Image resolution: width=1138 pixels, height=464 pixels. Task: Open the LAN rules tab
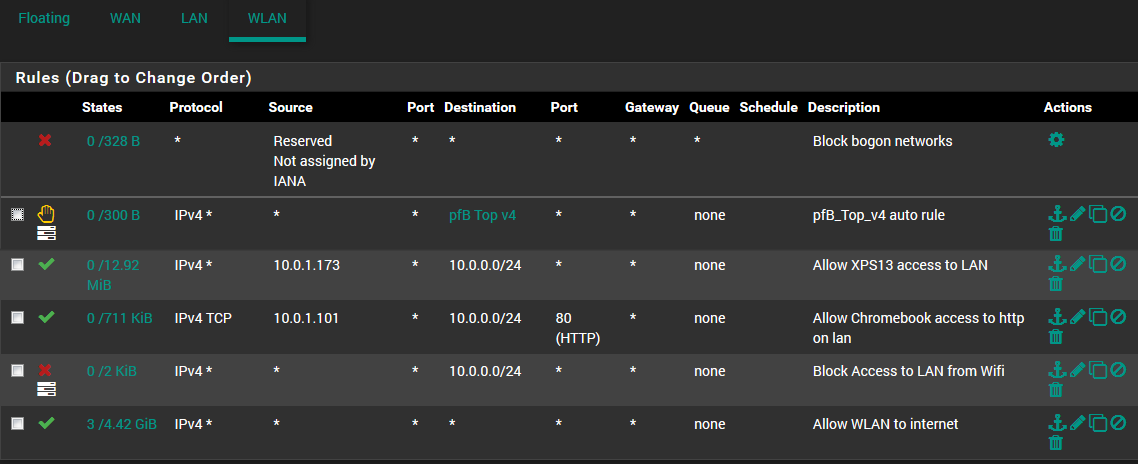point(195,18)
